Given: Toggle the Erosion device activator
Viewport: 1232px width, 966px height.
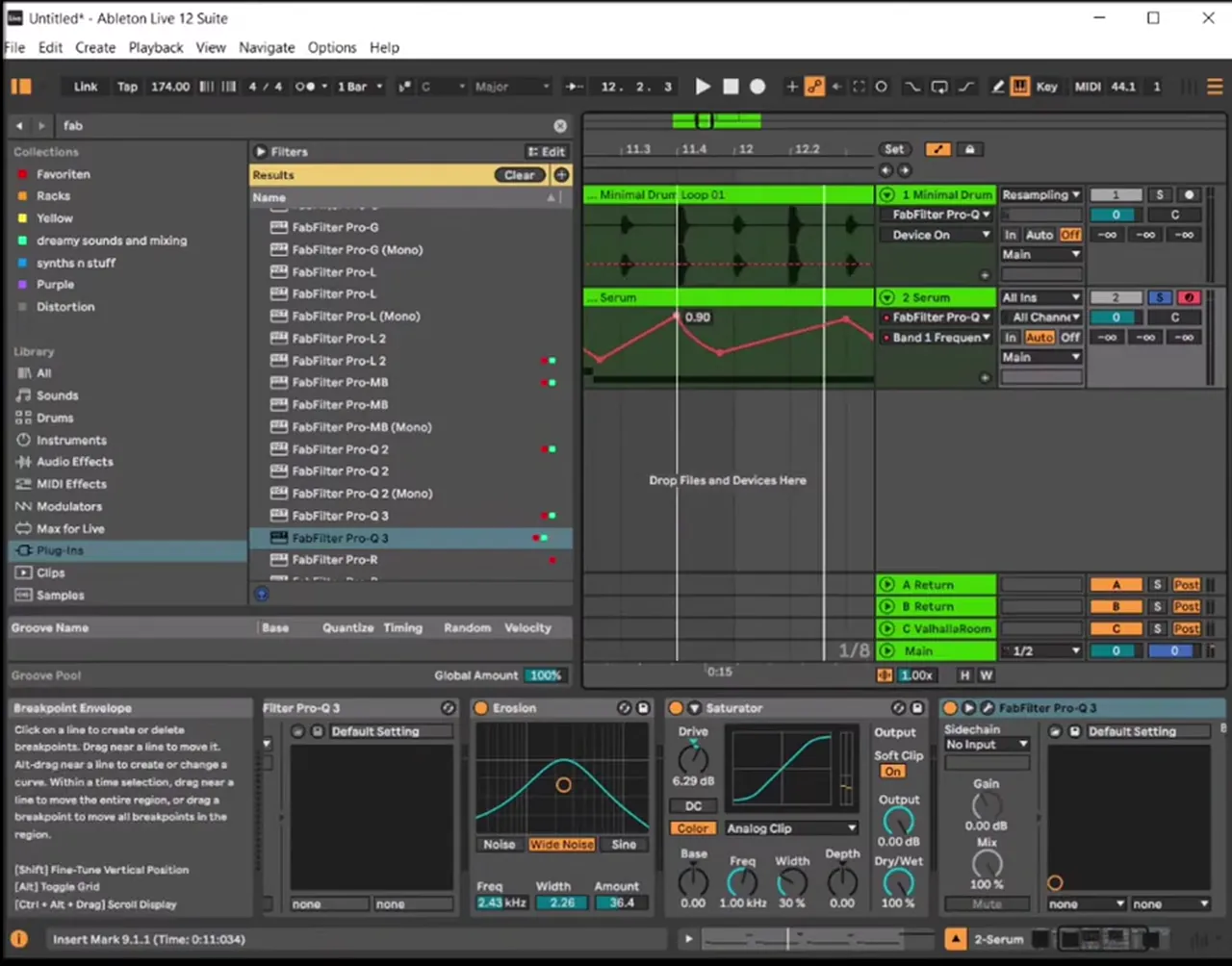Looking at the screenshot, I should (481, 708).
